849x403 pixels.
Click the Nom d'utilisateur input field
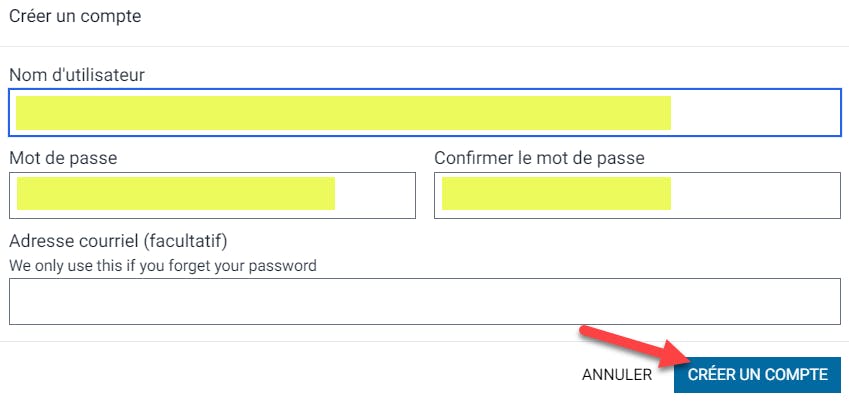(x=424, y=113)
